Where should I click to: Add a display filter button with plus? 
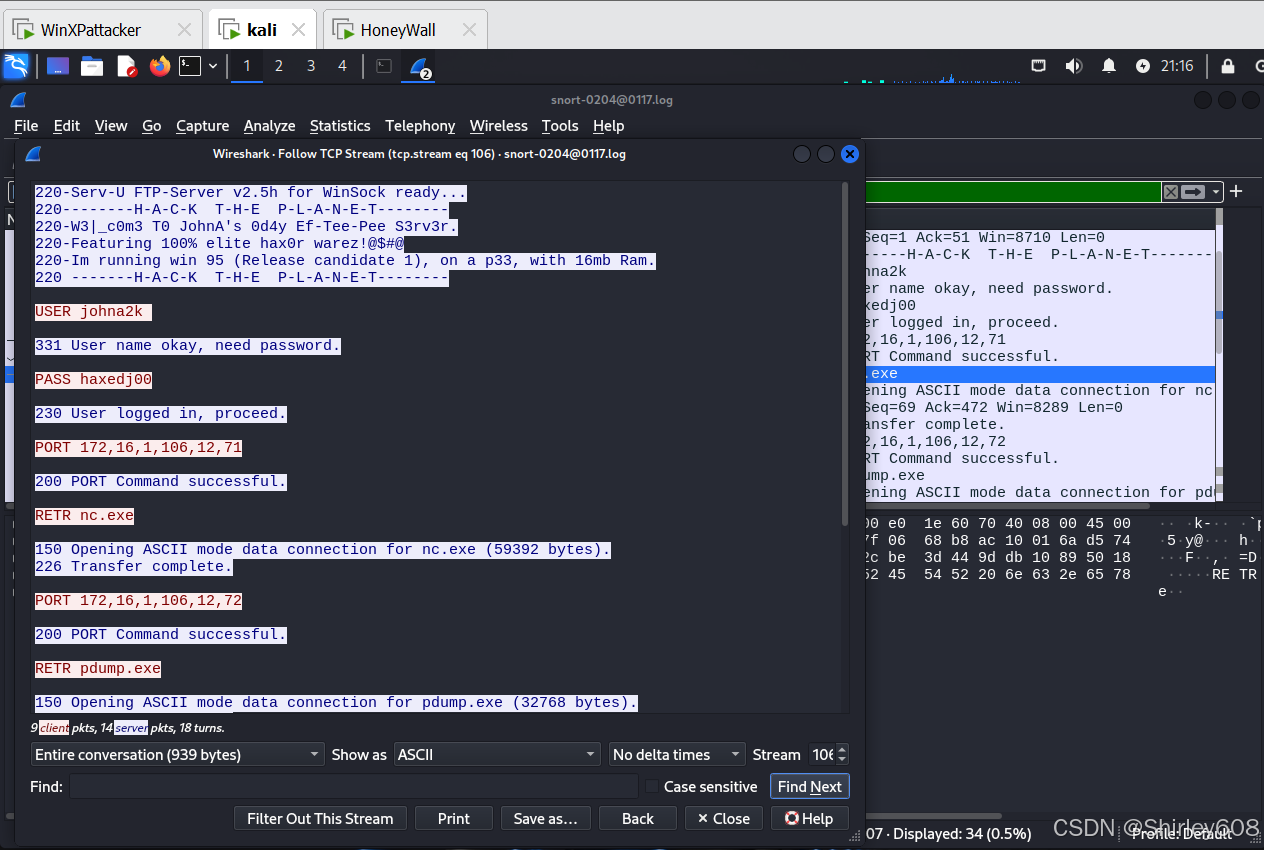point(1237,191)
